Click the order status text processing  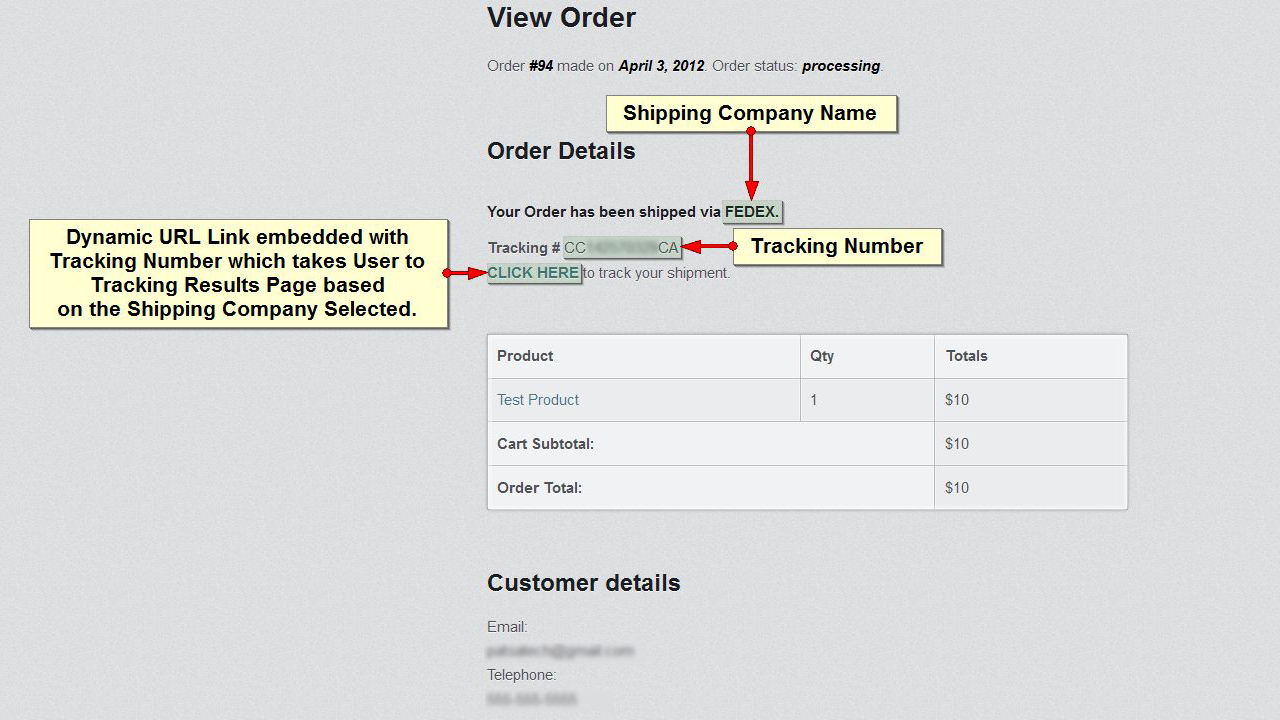[x=839, y=66]
